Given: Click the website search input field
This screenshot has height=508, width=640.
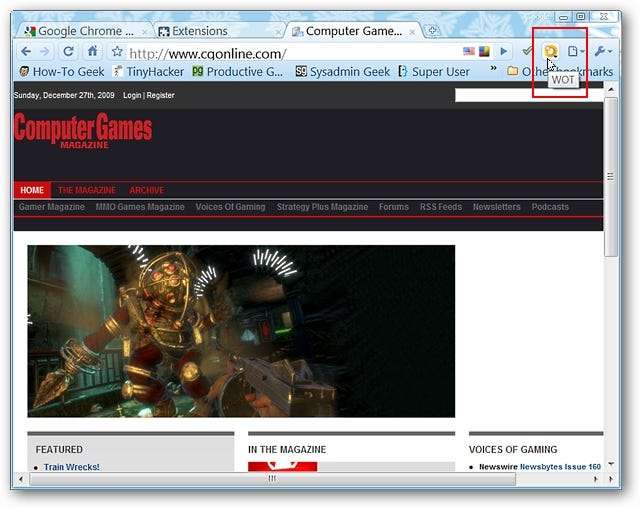Looking at the screenshot, I should tap(527, 96).
